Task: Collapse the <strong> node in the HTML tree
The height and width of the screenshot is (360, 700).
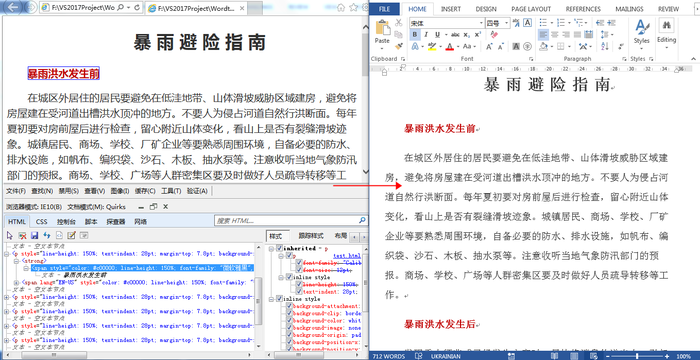Action: [x=17, y=261]
